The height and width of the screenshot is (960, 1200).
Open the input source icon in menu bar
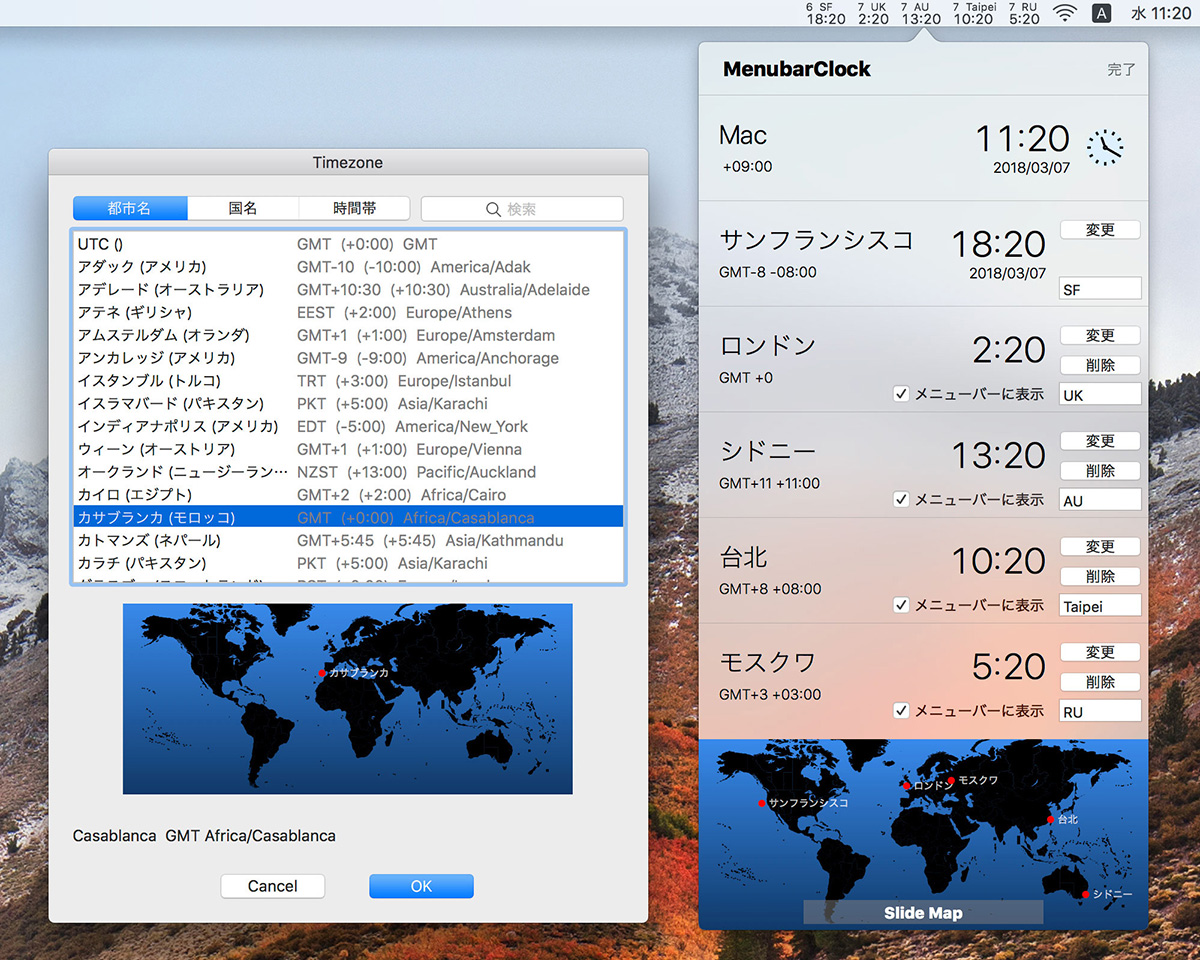[x=1101, y=13]
